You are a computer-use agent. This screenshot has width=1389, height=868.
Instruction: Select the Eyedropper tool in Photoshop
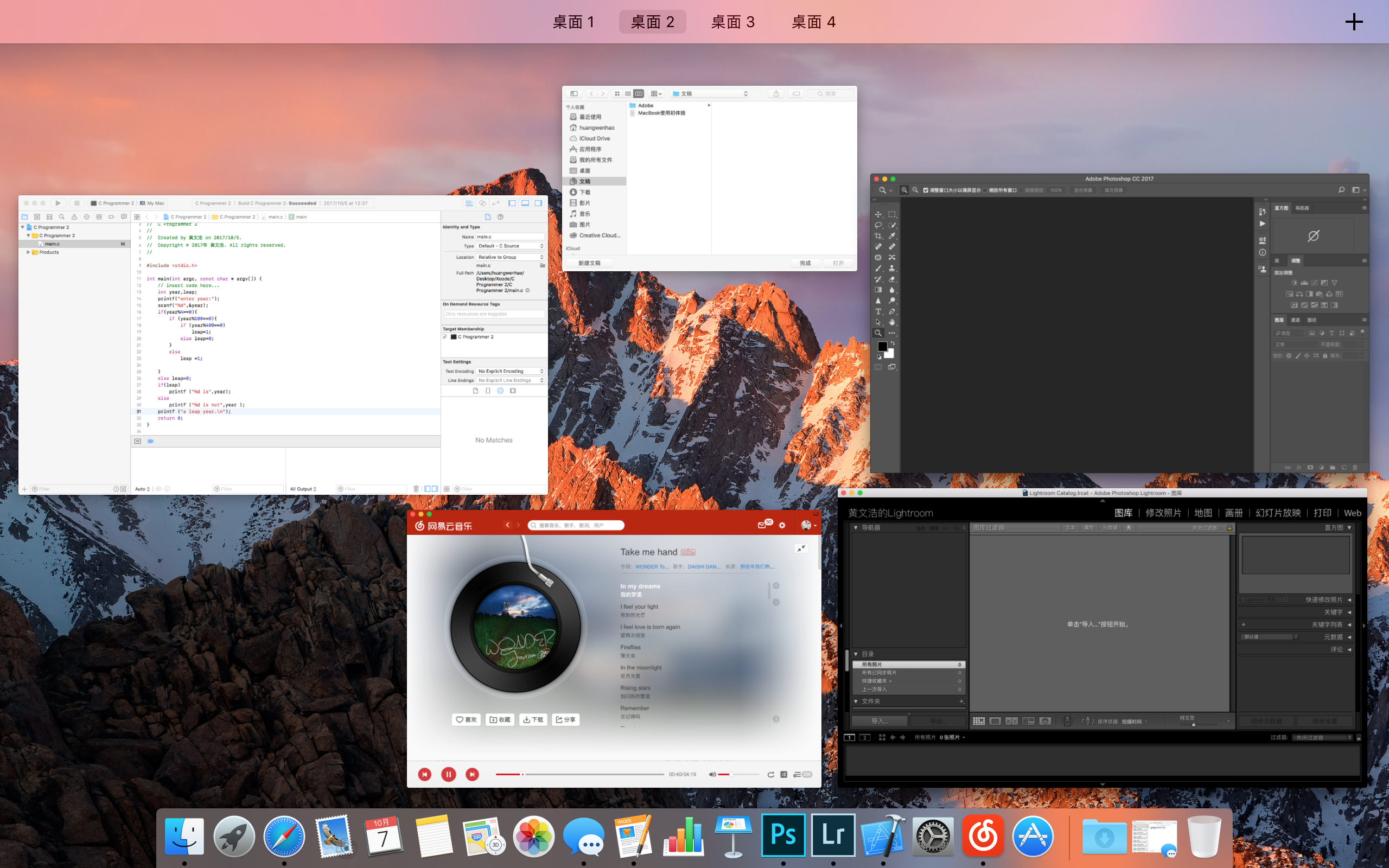click(892, 236)
